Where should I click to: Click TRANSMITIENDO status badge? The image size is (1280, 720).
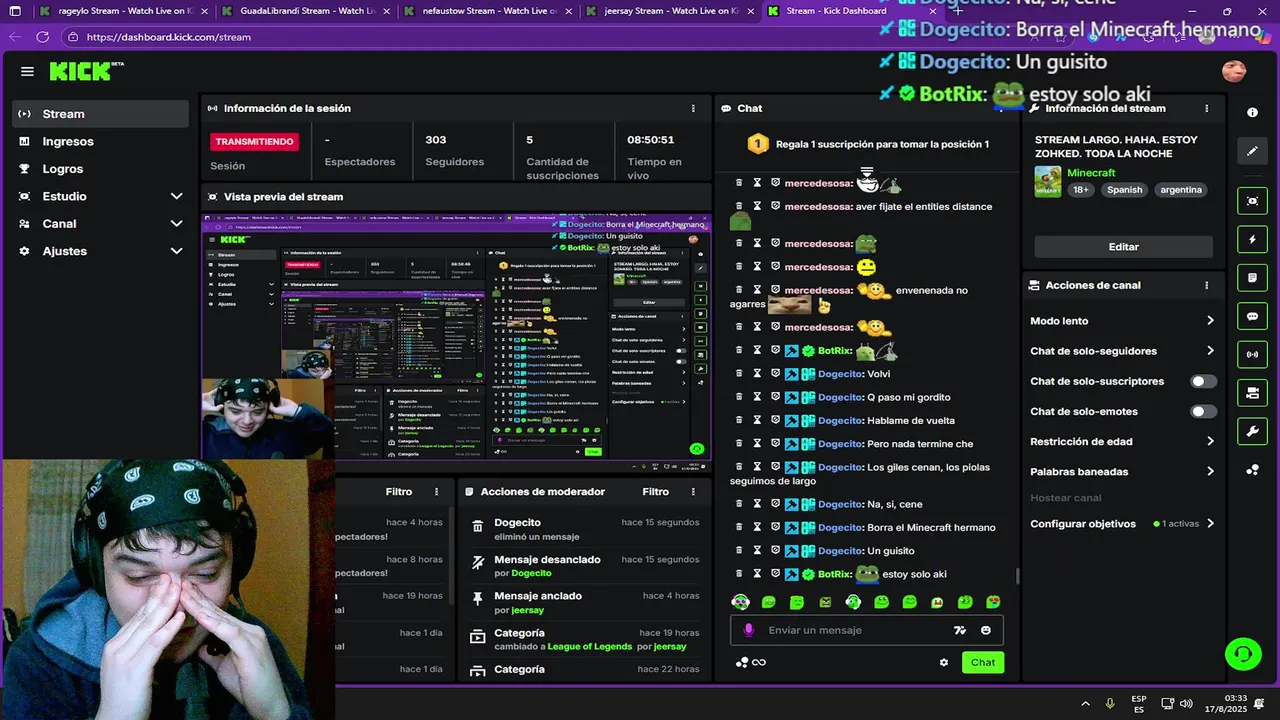[x=254, y=142]
